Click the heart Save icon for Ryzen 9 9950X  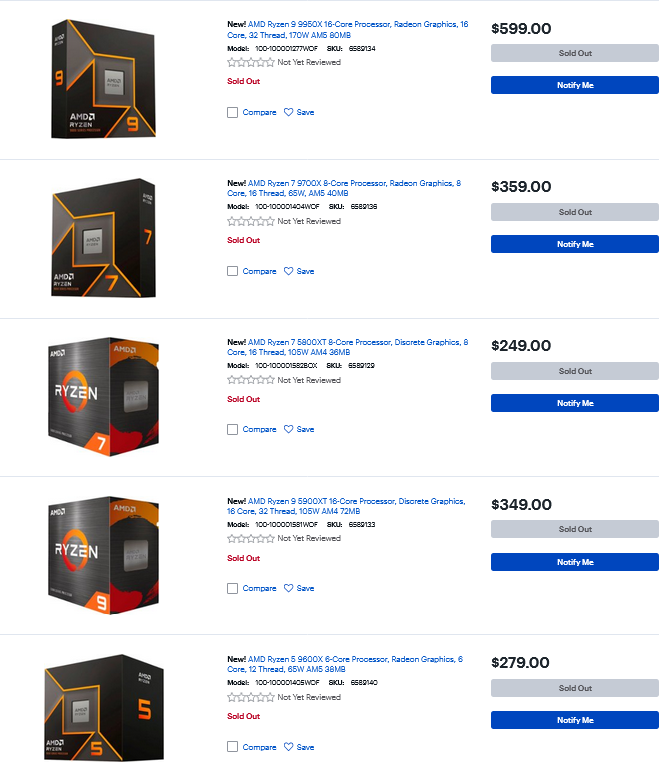[289, 112]
